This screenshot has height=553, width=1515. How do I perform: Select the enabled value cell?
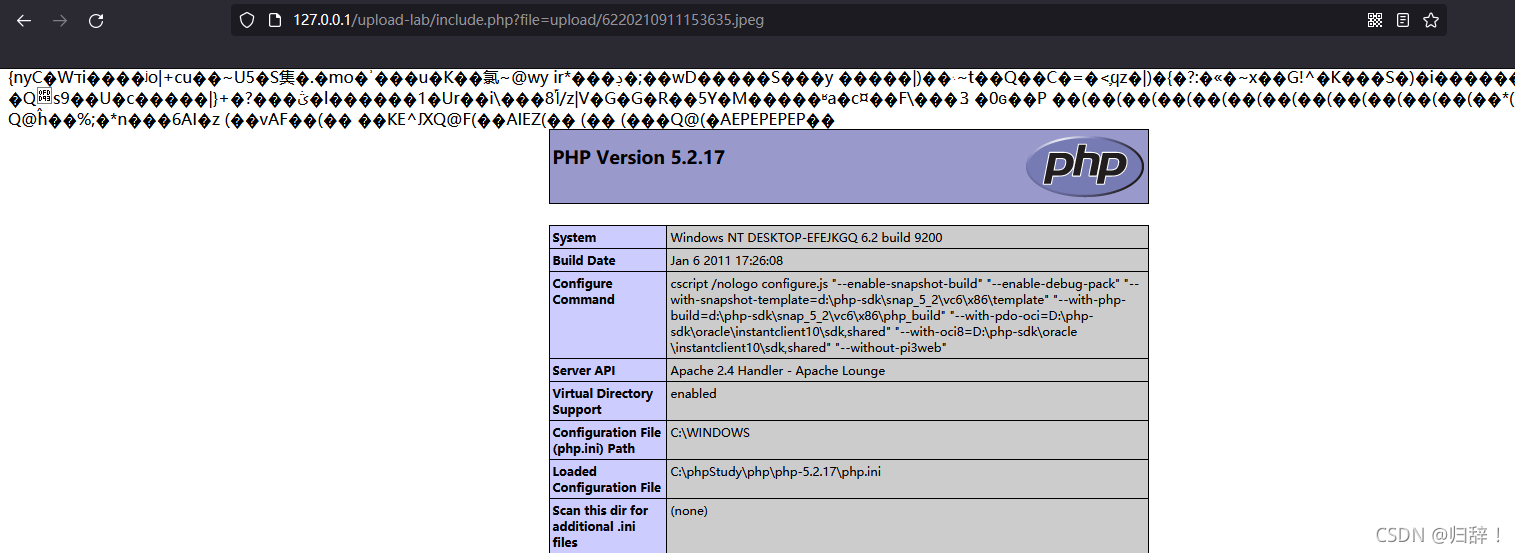(907, 401)
